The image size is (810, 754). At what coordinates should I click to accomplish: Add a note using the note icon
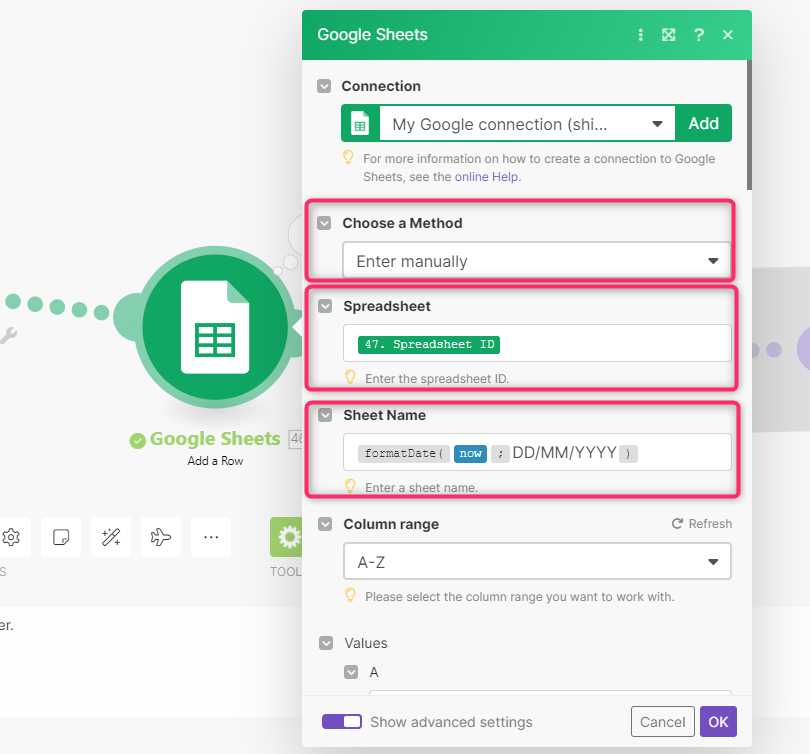click(x=61, y=537)
